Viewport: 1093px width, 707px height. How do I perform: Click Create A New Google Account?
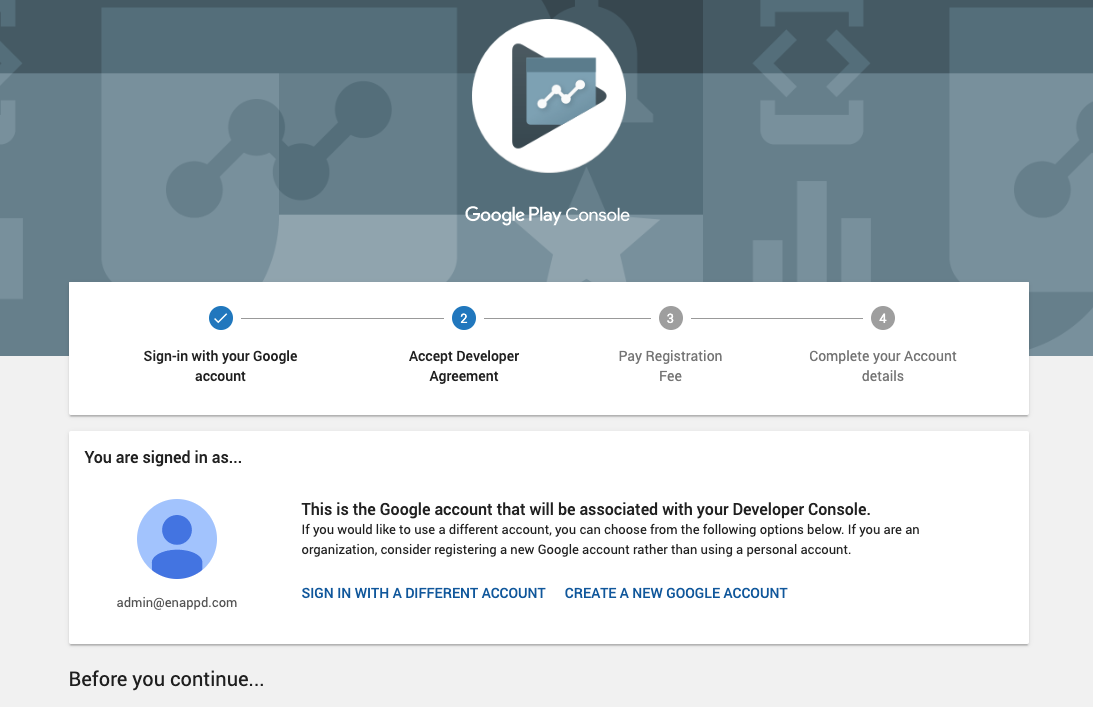[675, 593]
